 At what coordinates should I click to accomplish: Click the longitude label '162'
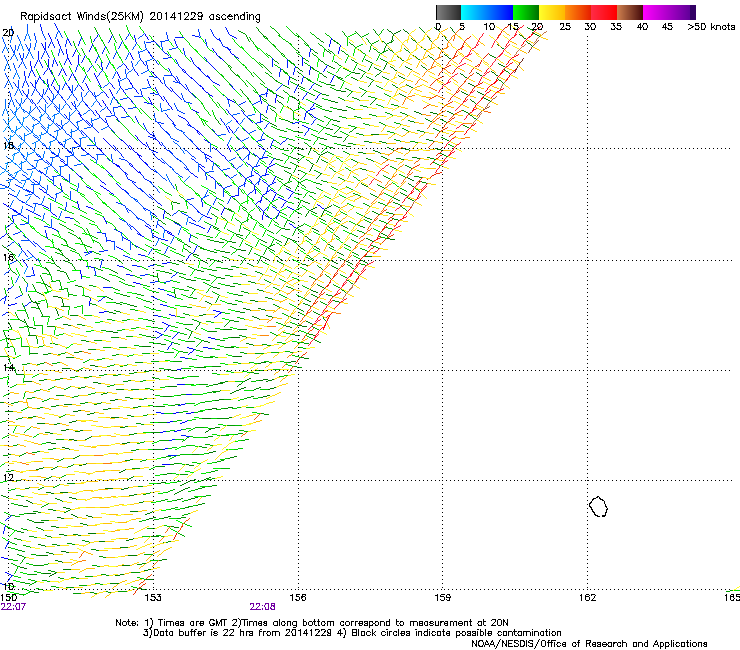pos(588,598)
